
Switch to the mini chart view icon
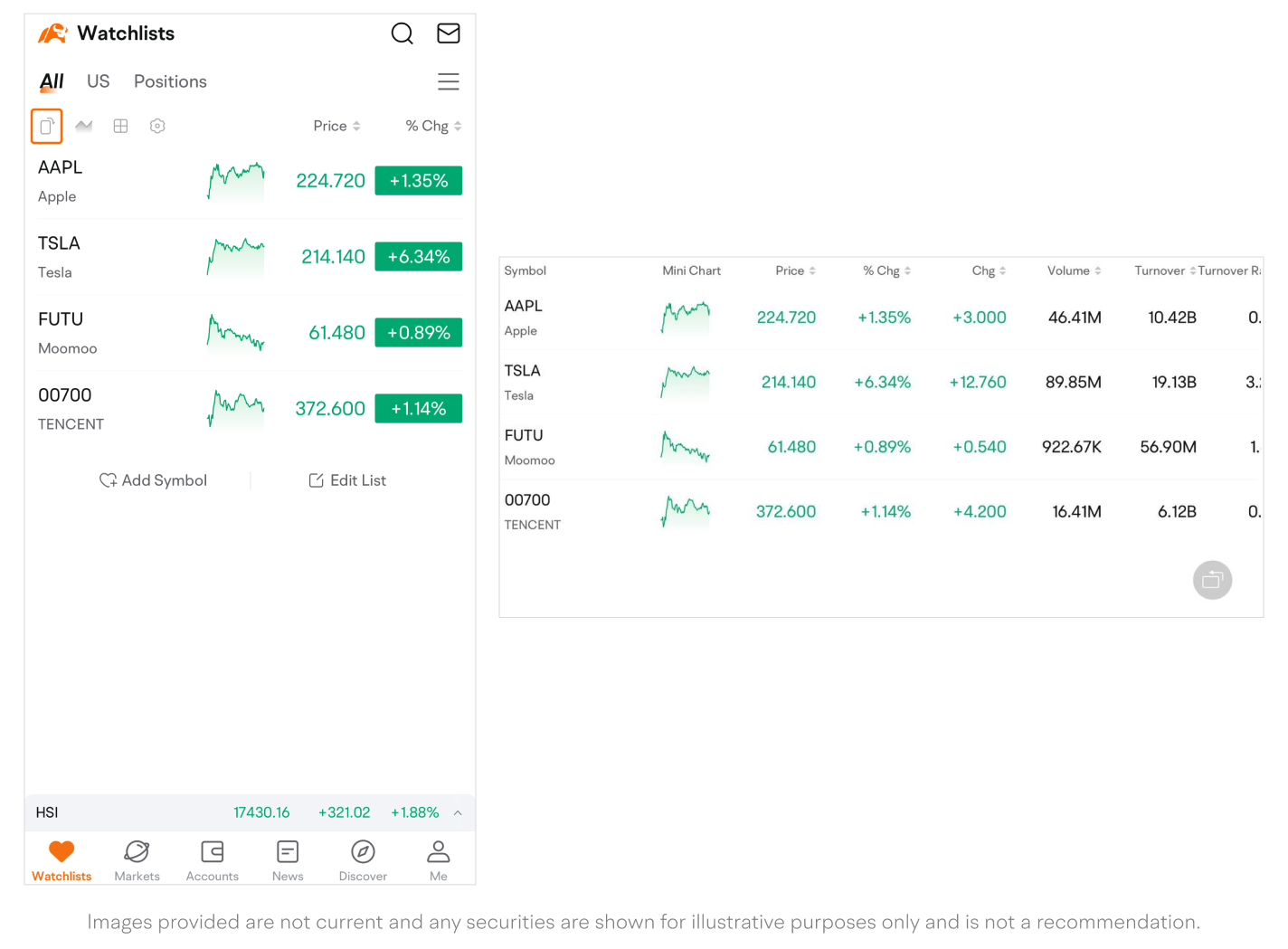coord(84,126)
